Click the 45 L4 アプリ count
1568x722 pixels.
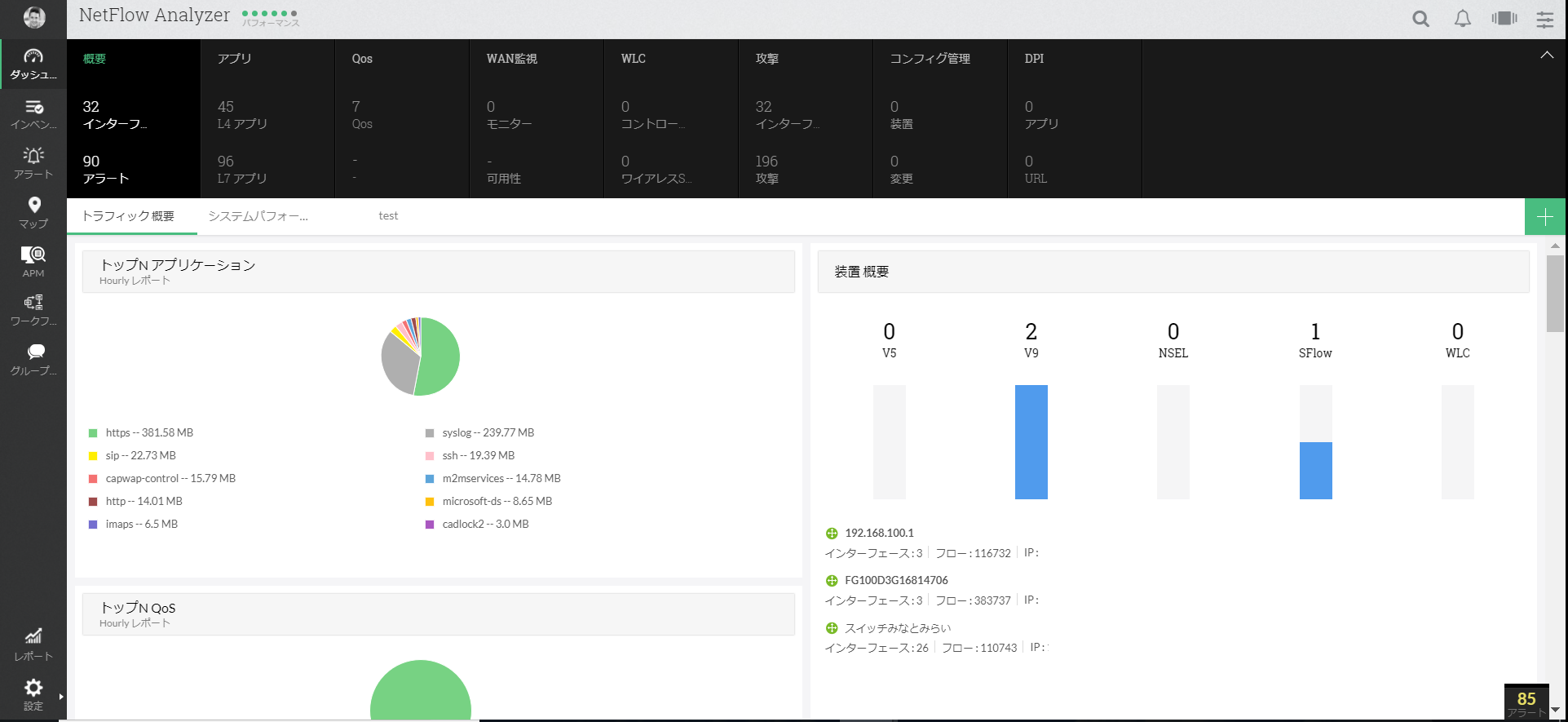tap(242, 115)
